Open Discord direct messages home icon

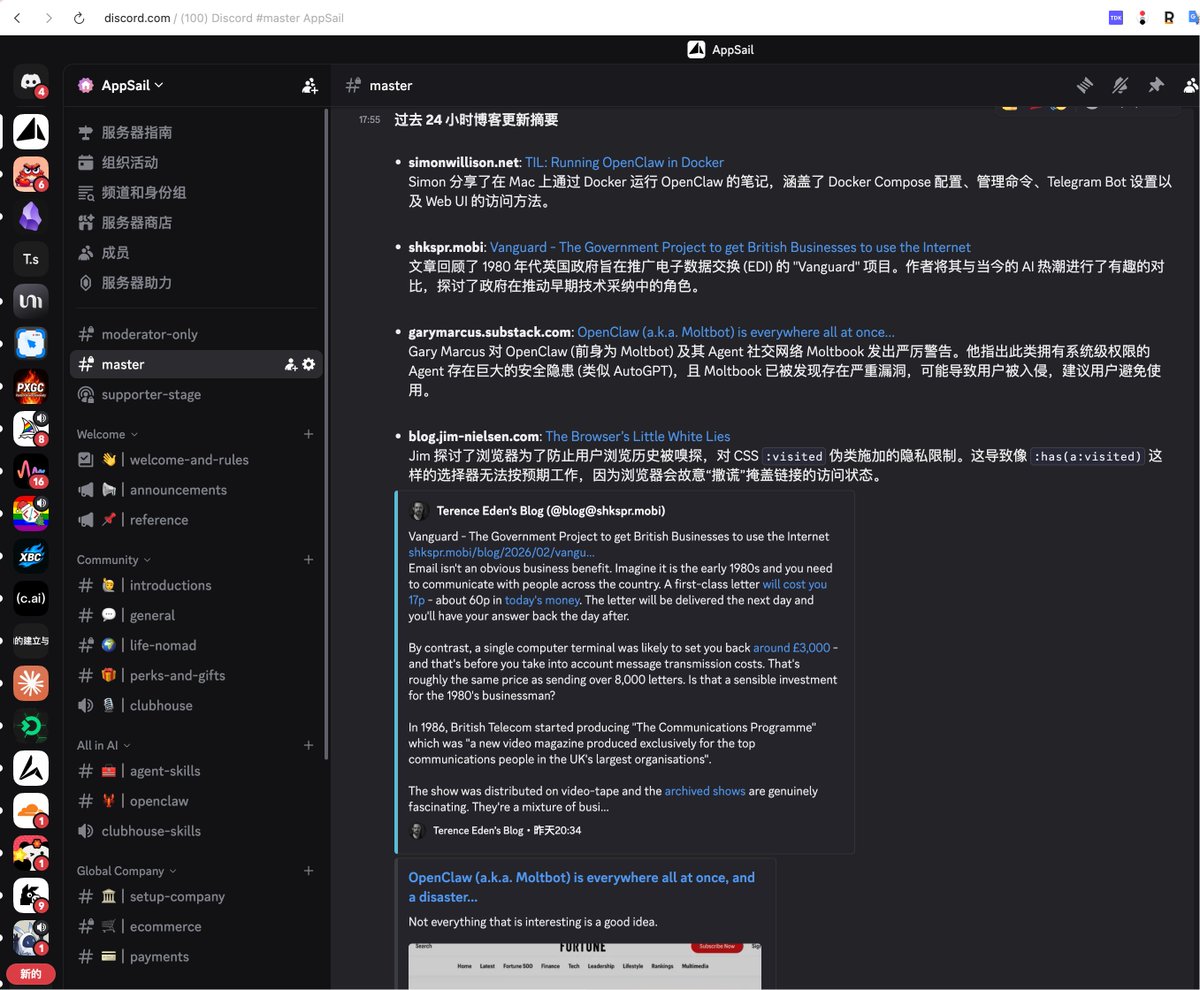(31, 82)
